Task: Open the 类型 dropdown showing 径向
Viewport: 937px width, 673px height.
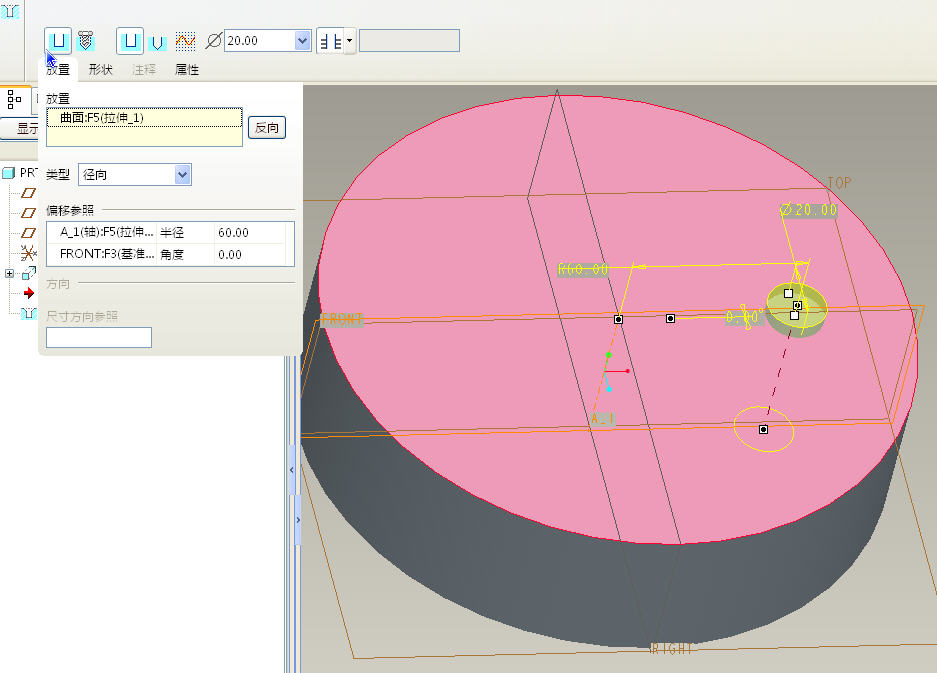Action: point(135,175)
